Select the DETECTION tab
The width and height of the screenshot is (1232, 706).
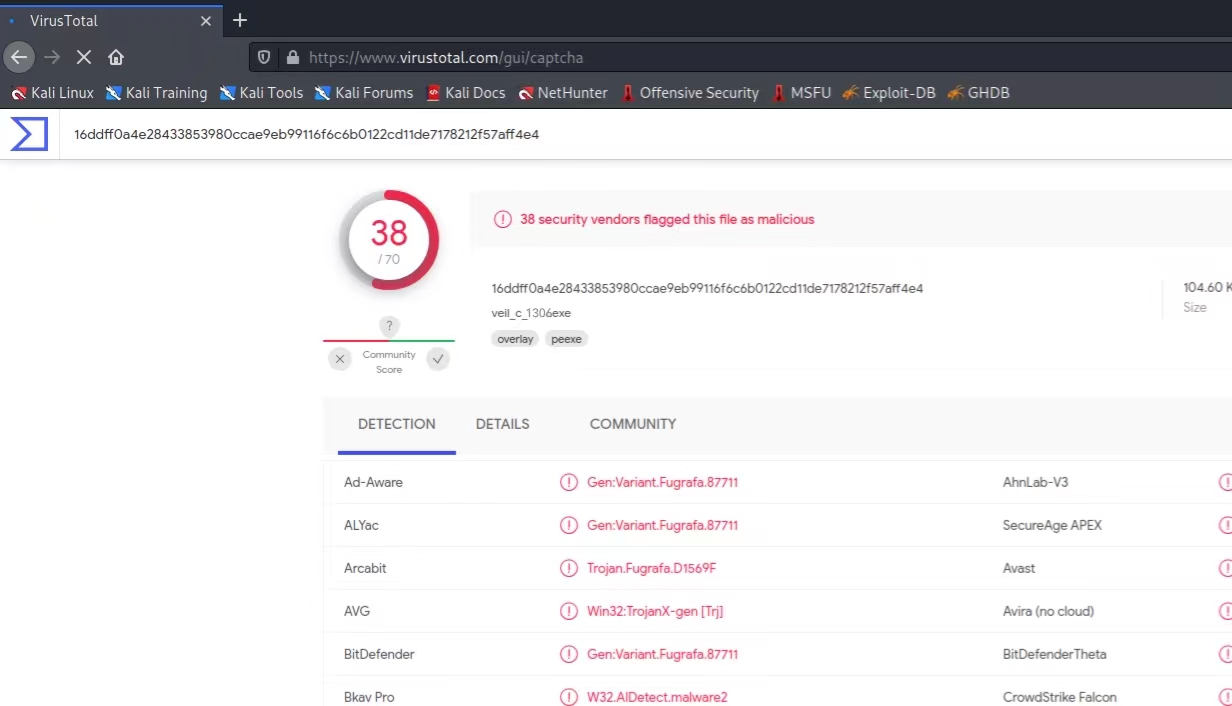[397, 424]
